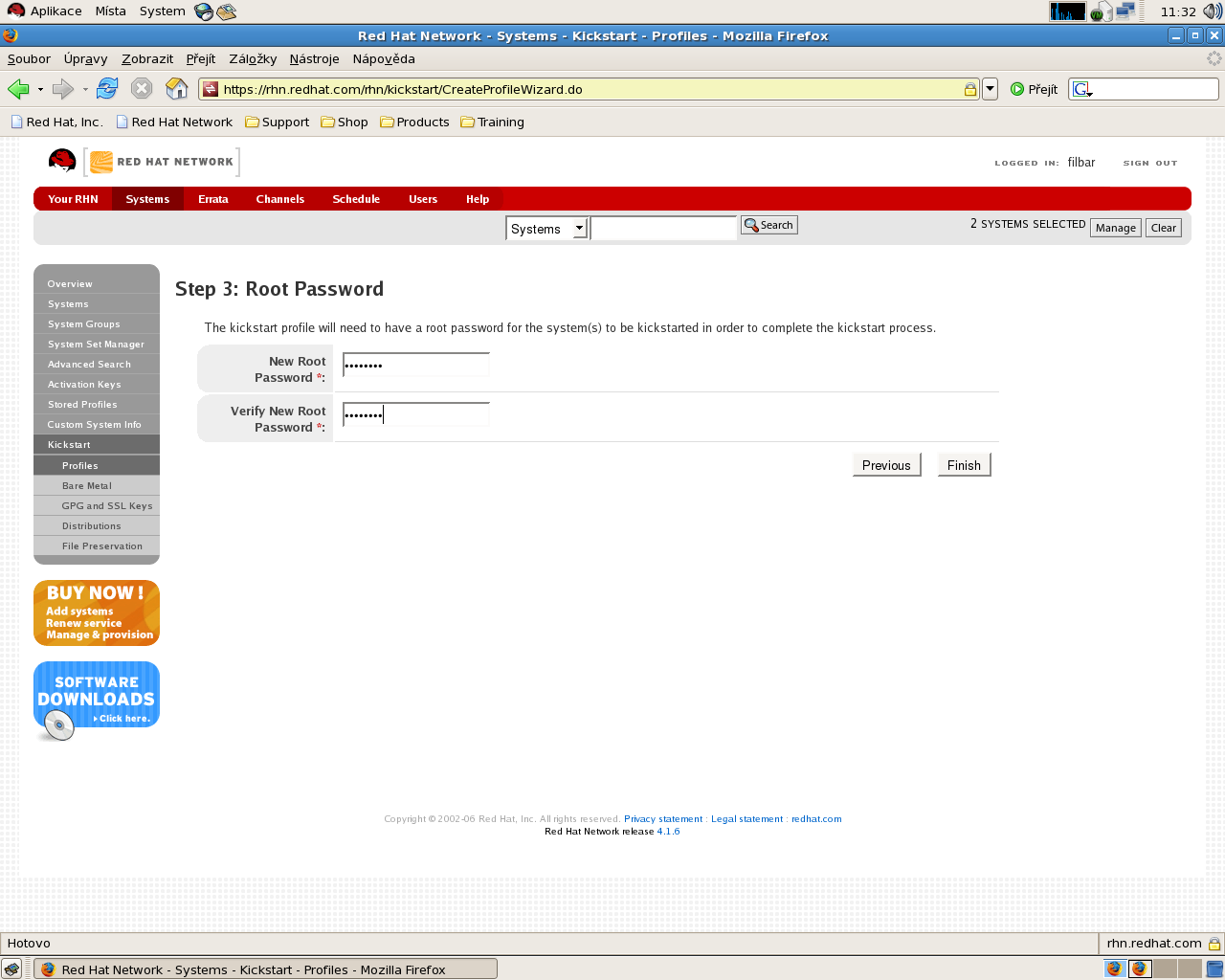Click the Red Hat shadowman logo
Viewport: 1225px width, 980px height.
tap(62, 161)
